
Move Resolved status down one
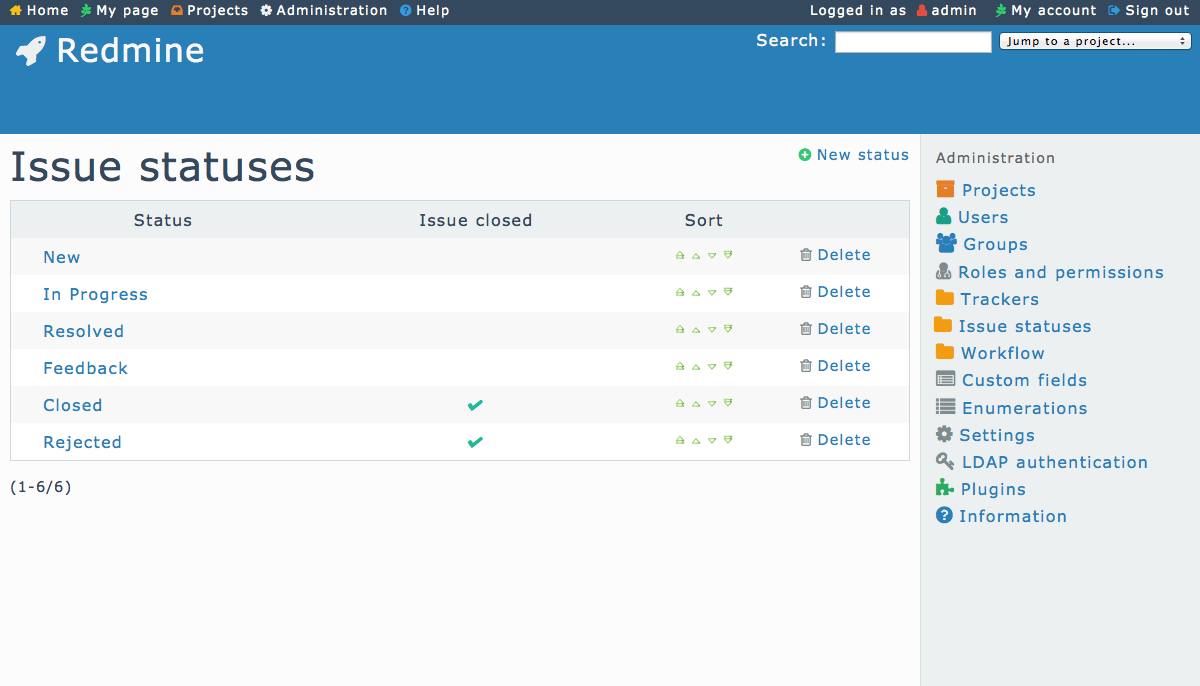click(712, 329)
